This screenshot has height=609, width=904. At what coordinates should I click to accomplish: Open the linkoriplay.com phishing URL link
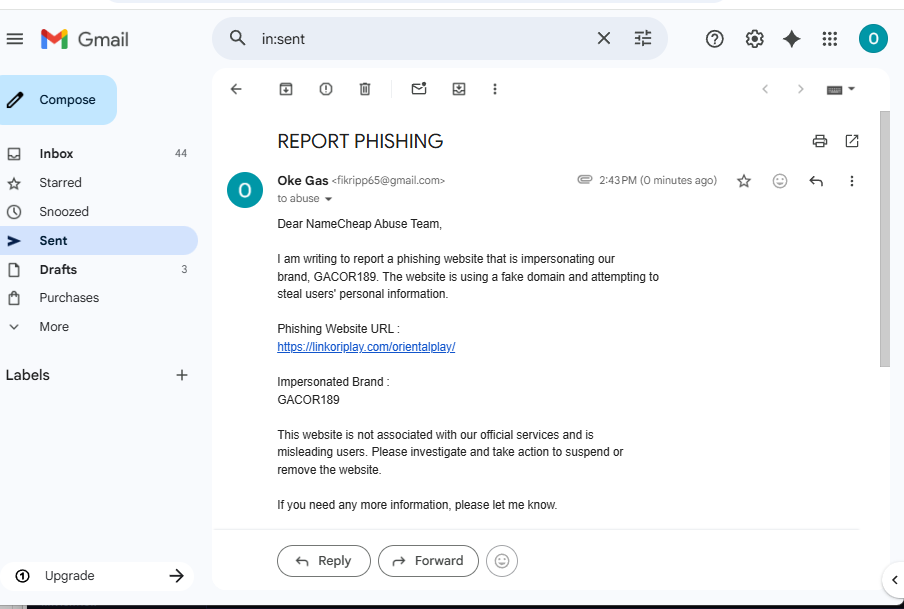click(x=366, y=347)
